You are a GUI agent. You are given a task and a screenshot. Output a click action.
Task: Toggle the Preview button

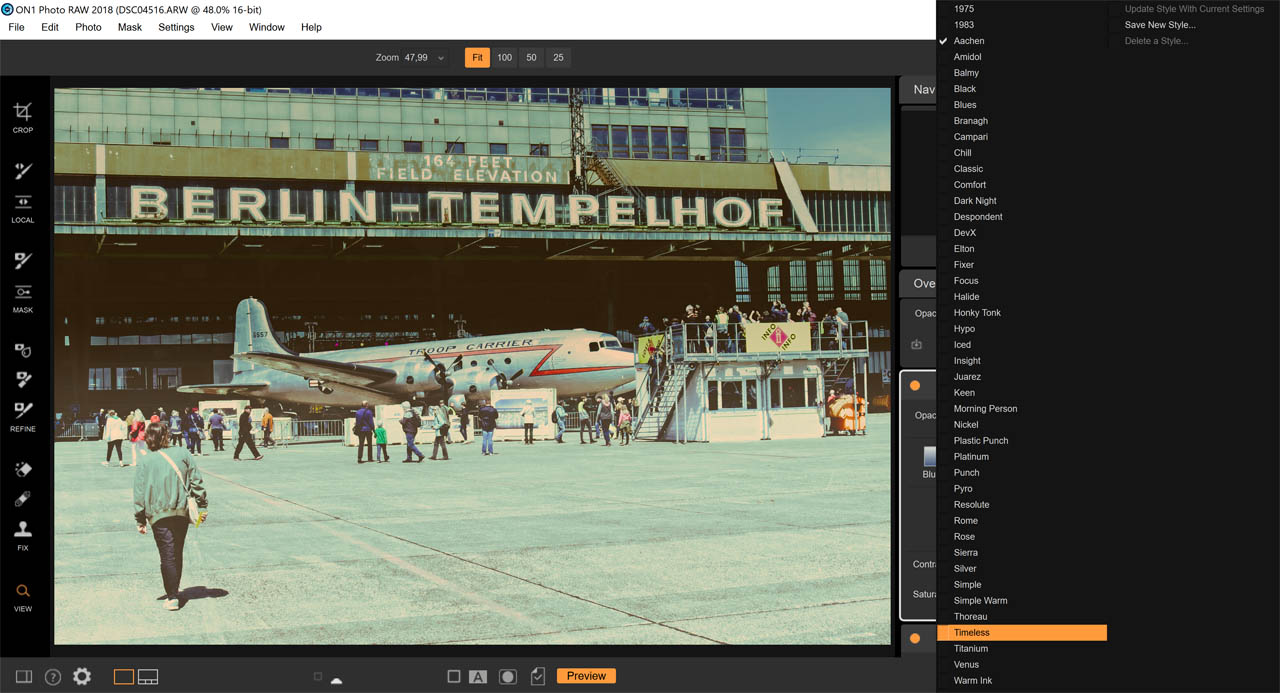click(x=586, y=676)
